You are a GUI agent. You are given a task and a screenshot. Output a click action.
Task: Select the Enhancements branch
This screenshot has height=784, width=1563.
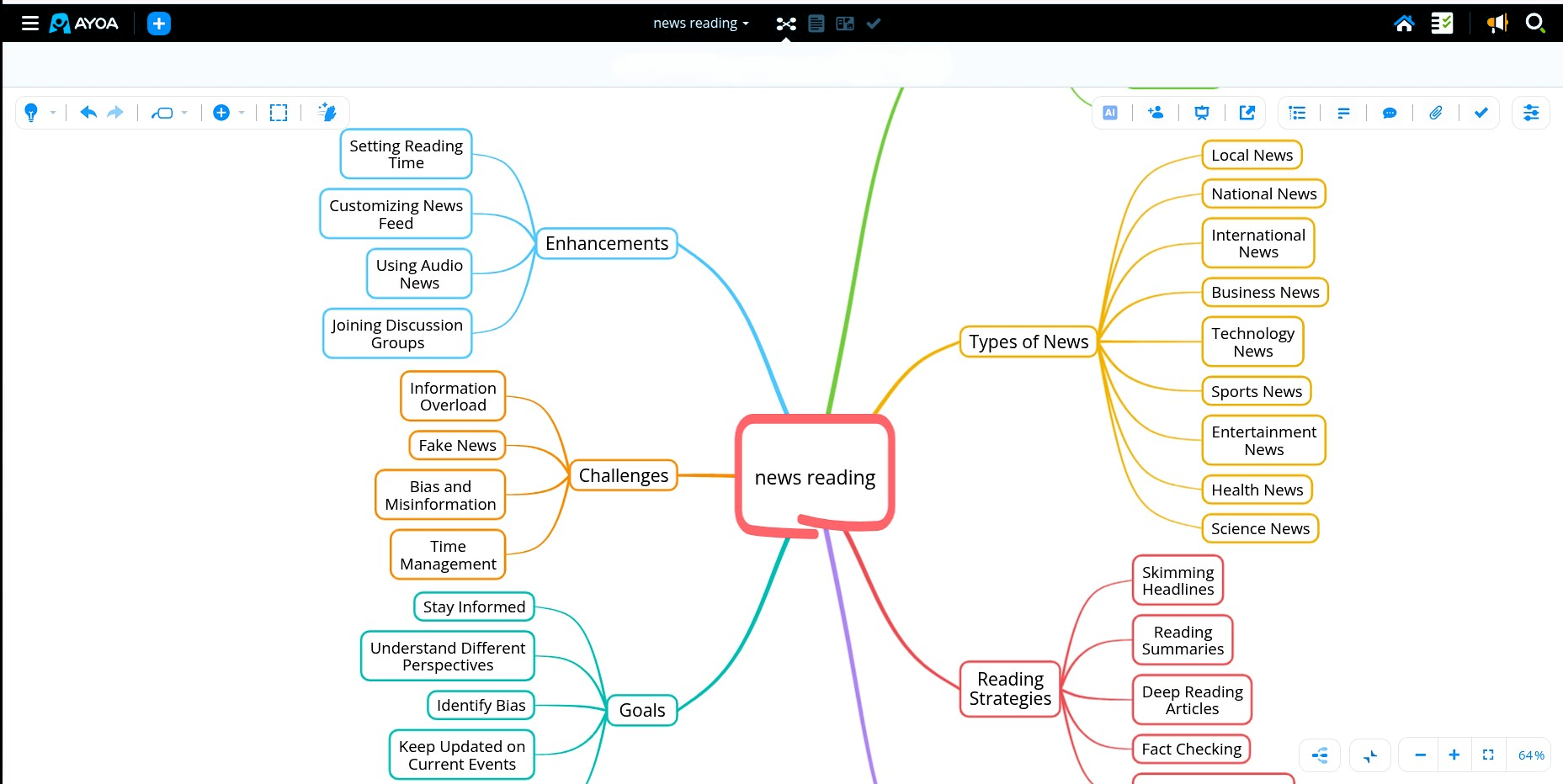[607, 243]
